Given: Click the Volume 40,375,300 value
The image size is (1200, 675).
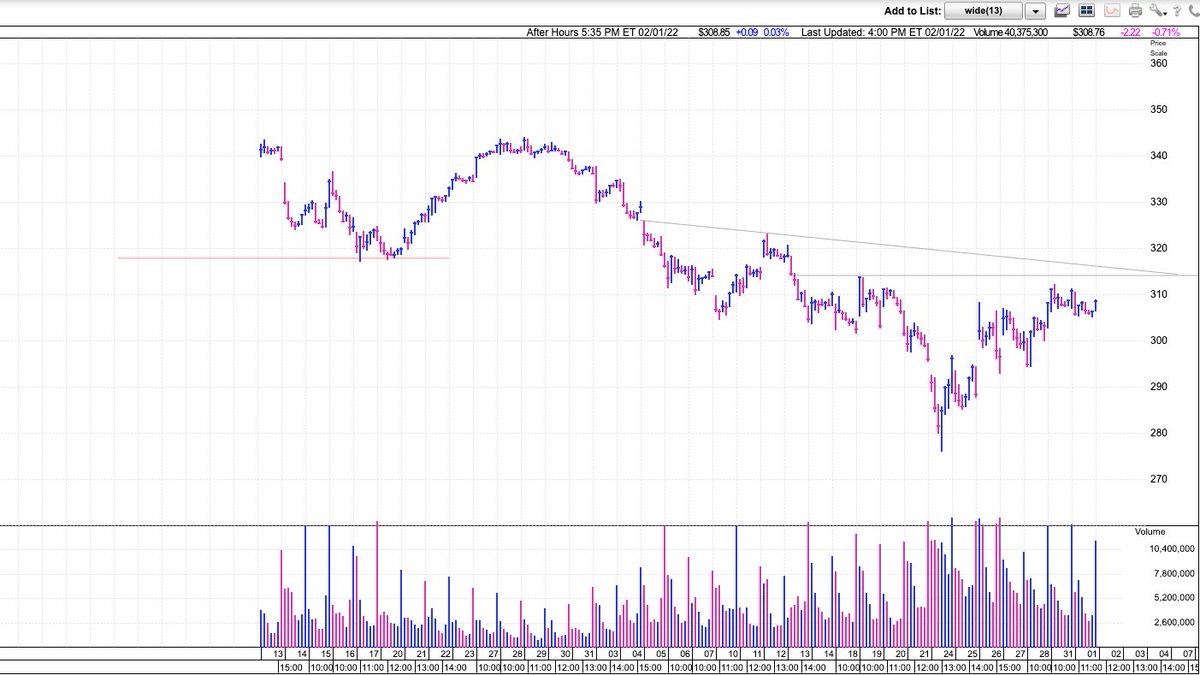Looking at the screenshot, I should coord(1025,33).
